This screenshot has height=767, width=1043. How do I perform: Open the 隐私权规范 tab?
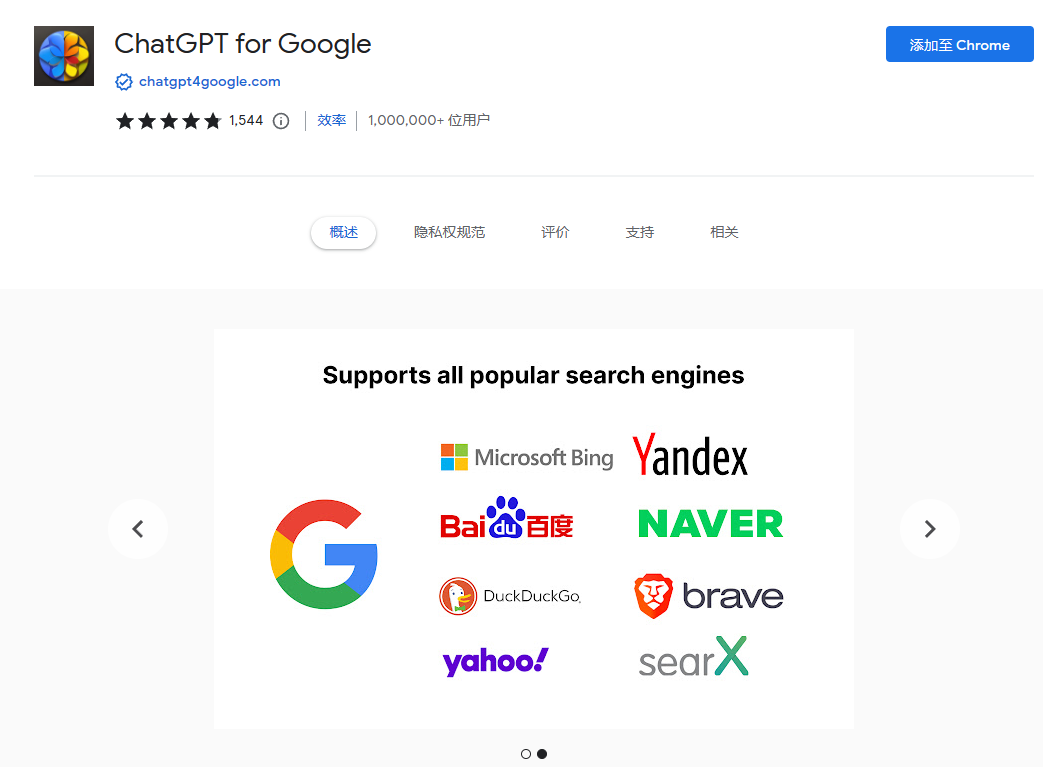tap(450, 231)
